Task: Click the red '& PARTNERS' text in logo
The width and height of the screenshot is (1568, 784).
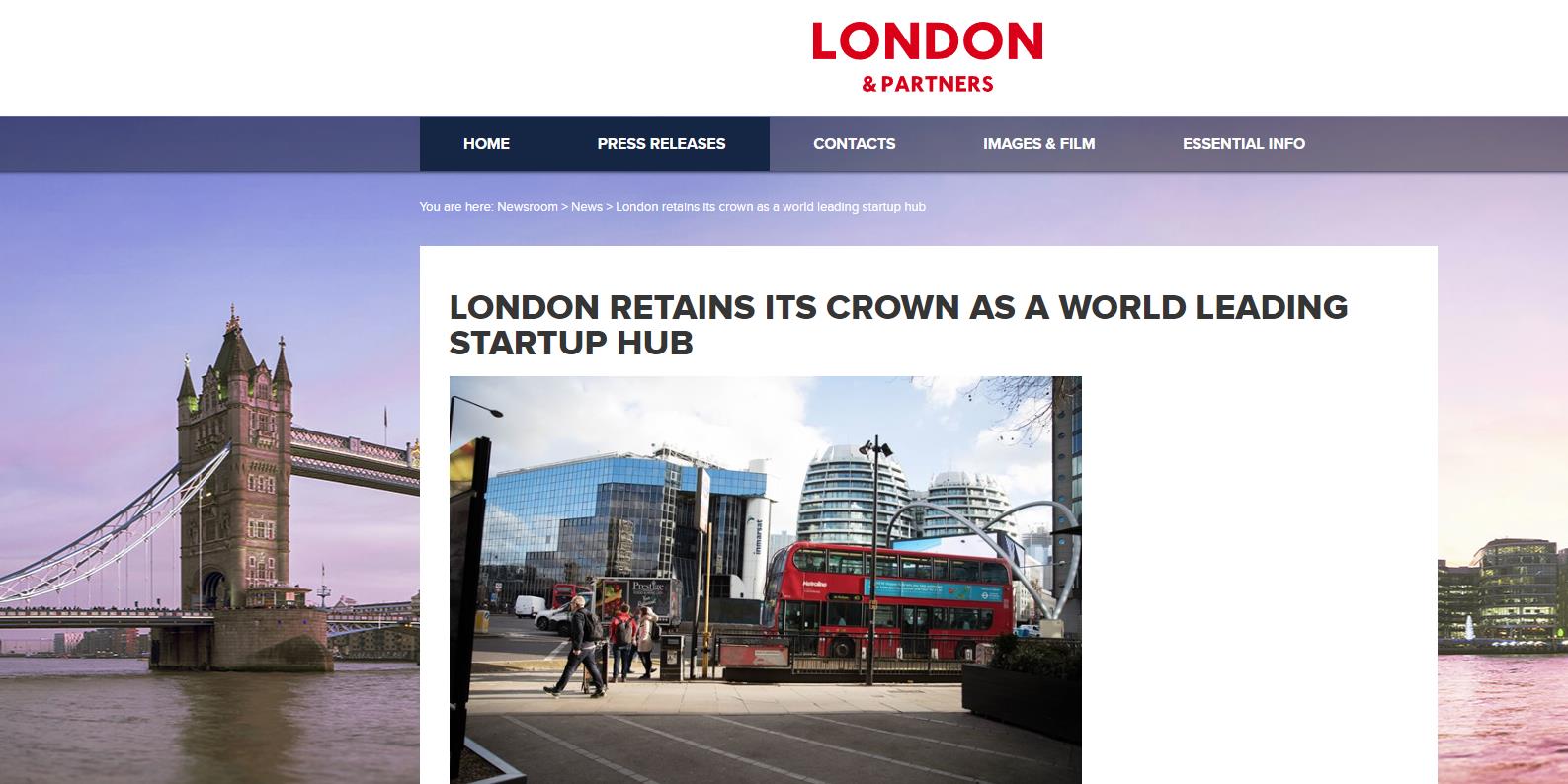Action: click(927, 84)
